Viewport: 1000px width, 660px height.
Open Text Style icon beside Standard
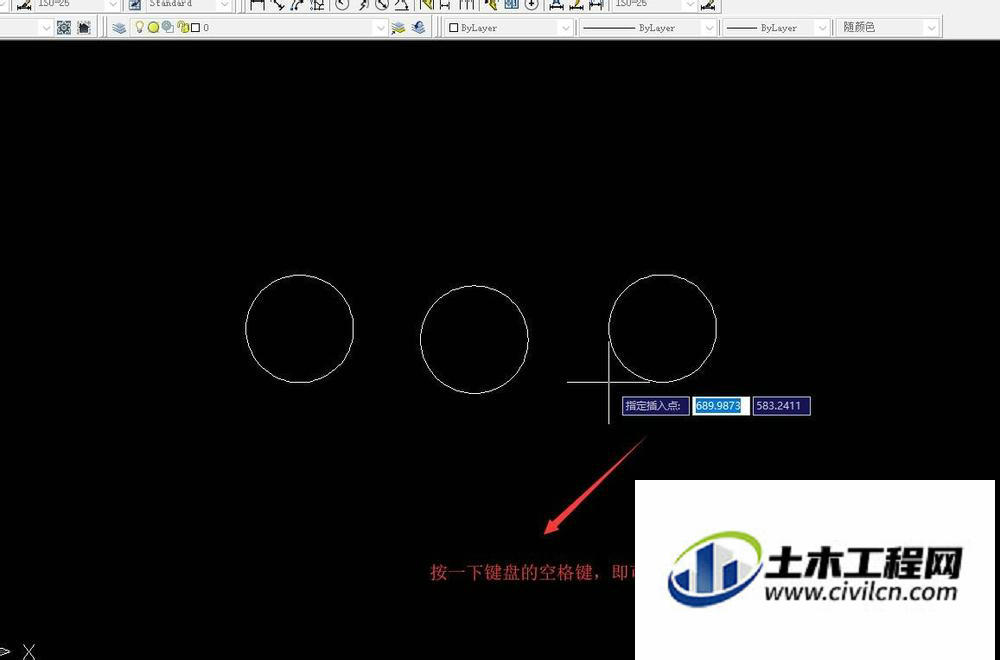(x=135, y=5)
